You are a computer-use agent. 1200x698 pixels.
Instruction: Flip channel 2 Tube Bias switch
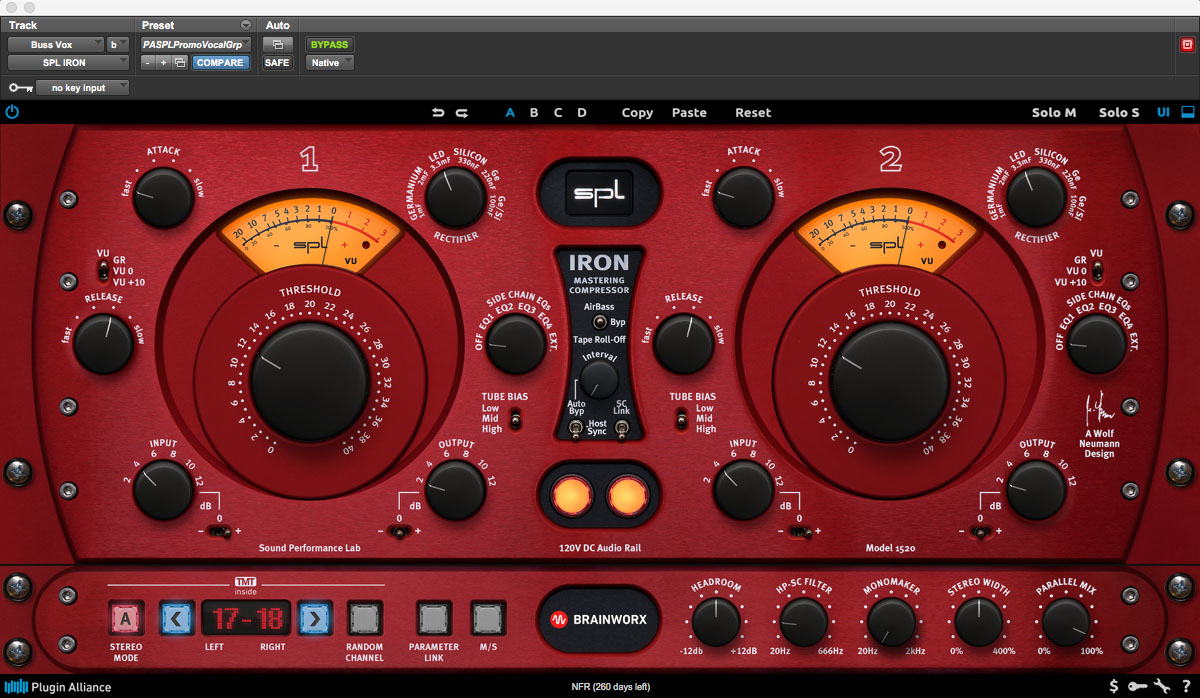click(681, 421)
